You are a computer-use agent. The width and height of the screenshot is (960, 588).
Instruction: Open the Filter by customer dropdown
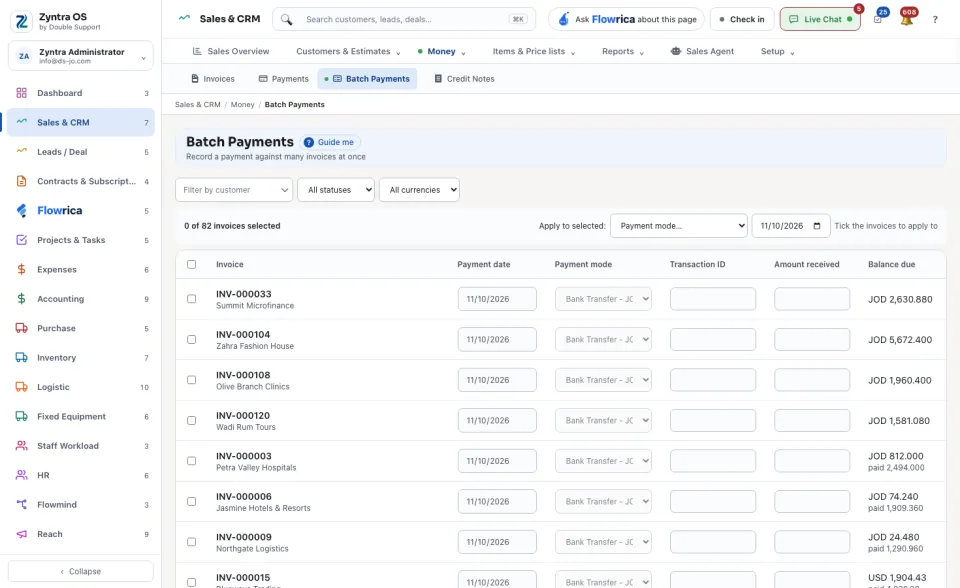pyautogui.click(x=234, y=190)
